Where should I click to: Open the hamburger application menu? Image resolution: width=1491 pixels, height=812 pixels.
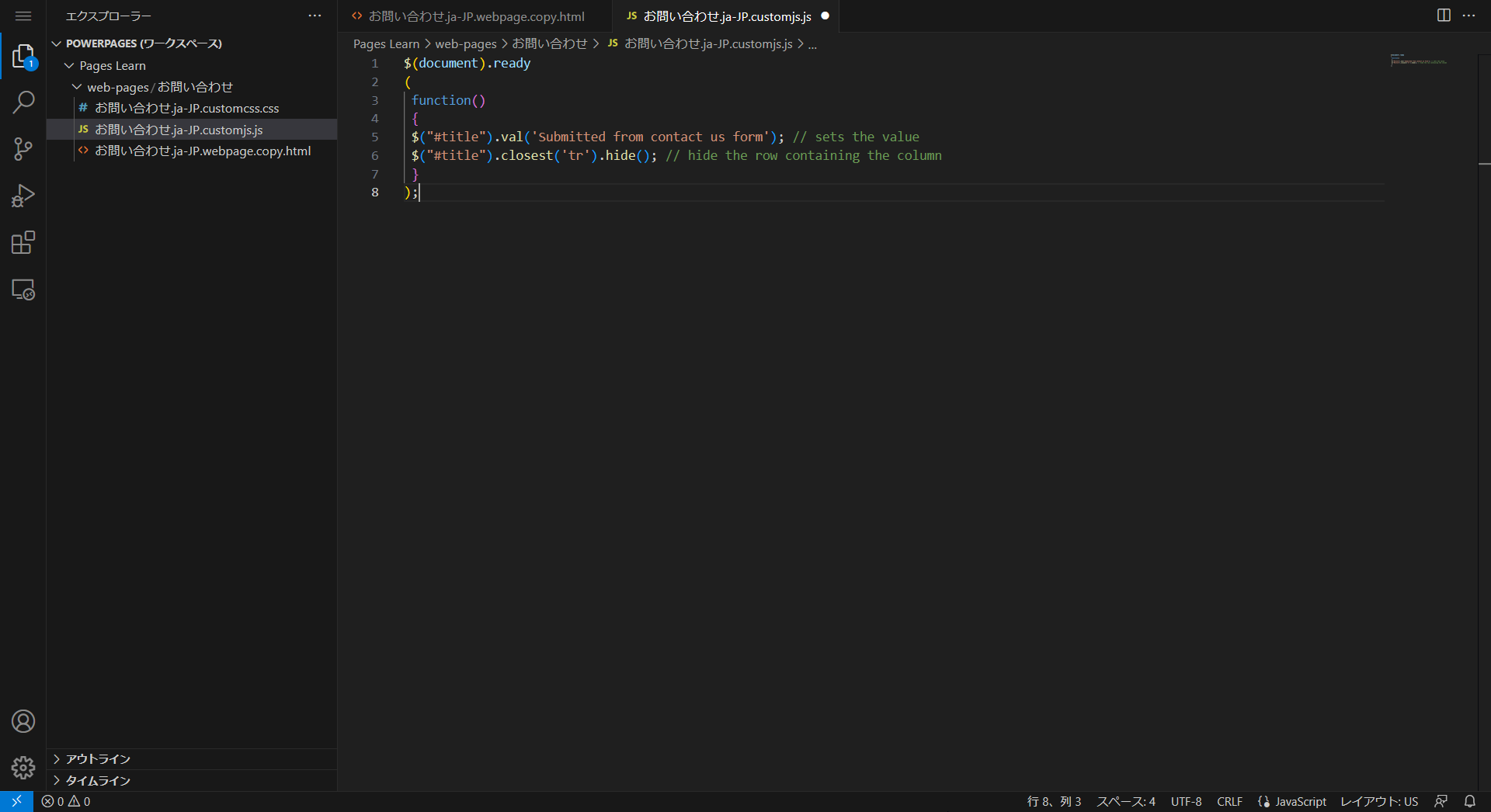click(23, 16)
